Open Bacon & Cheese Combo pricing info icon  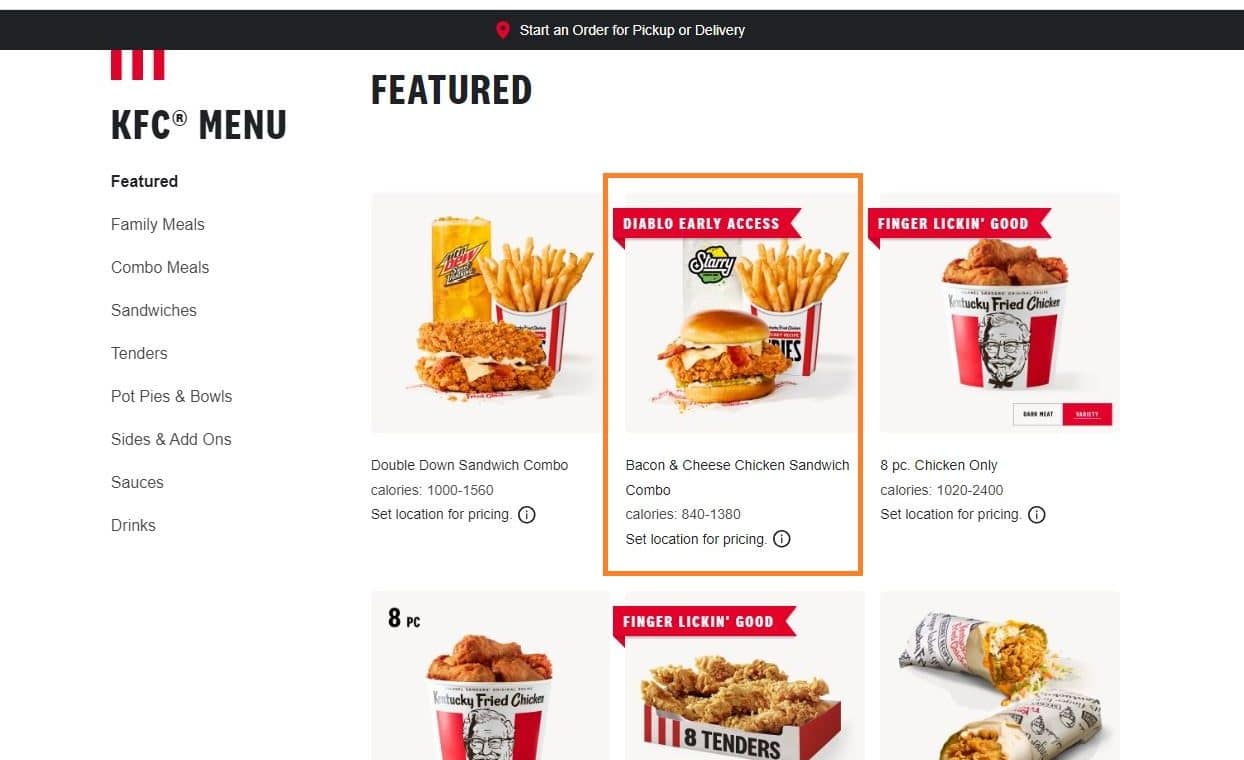(782, 539)
